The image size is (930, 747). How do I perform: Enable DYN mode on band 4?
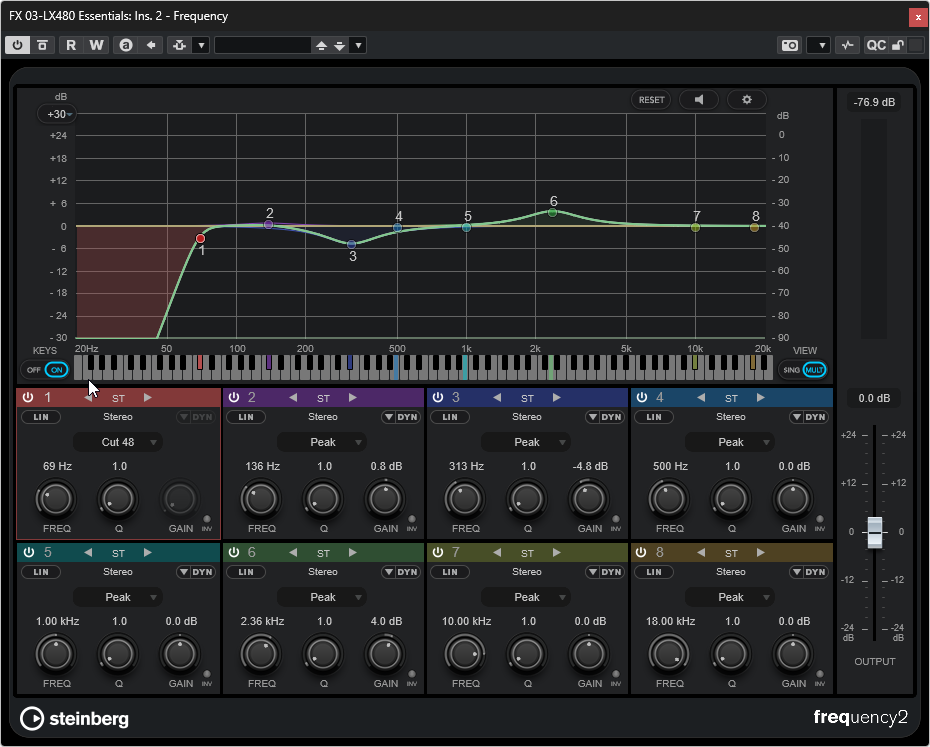pos(810,417)
